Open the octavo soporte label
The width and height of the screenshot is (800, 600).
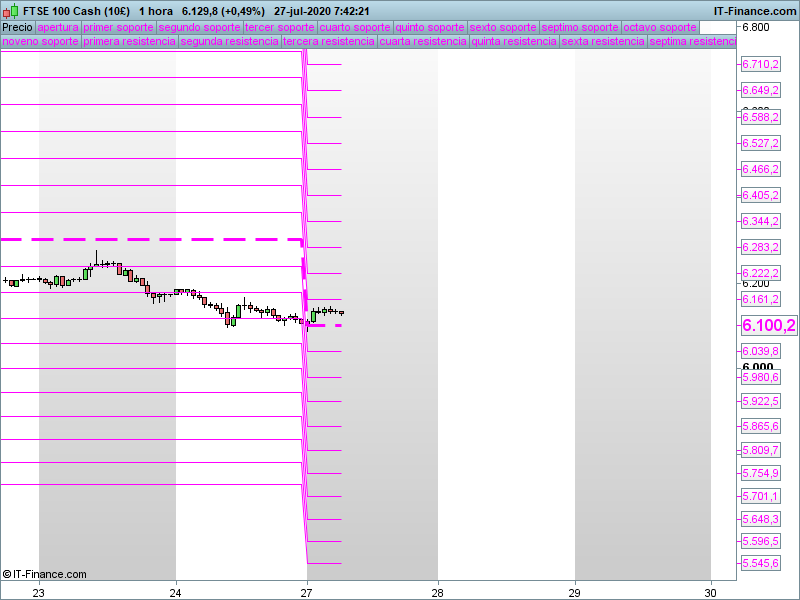tap(660, 28)
